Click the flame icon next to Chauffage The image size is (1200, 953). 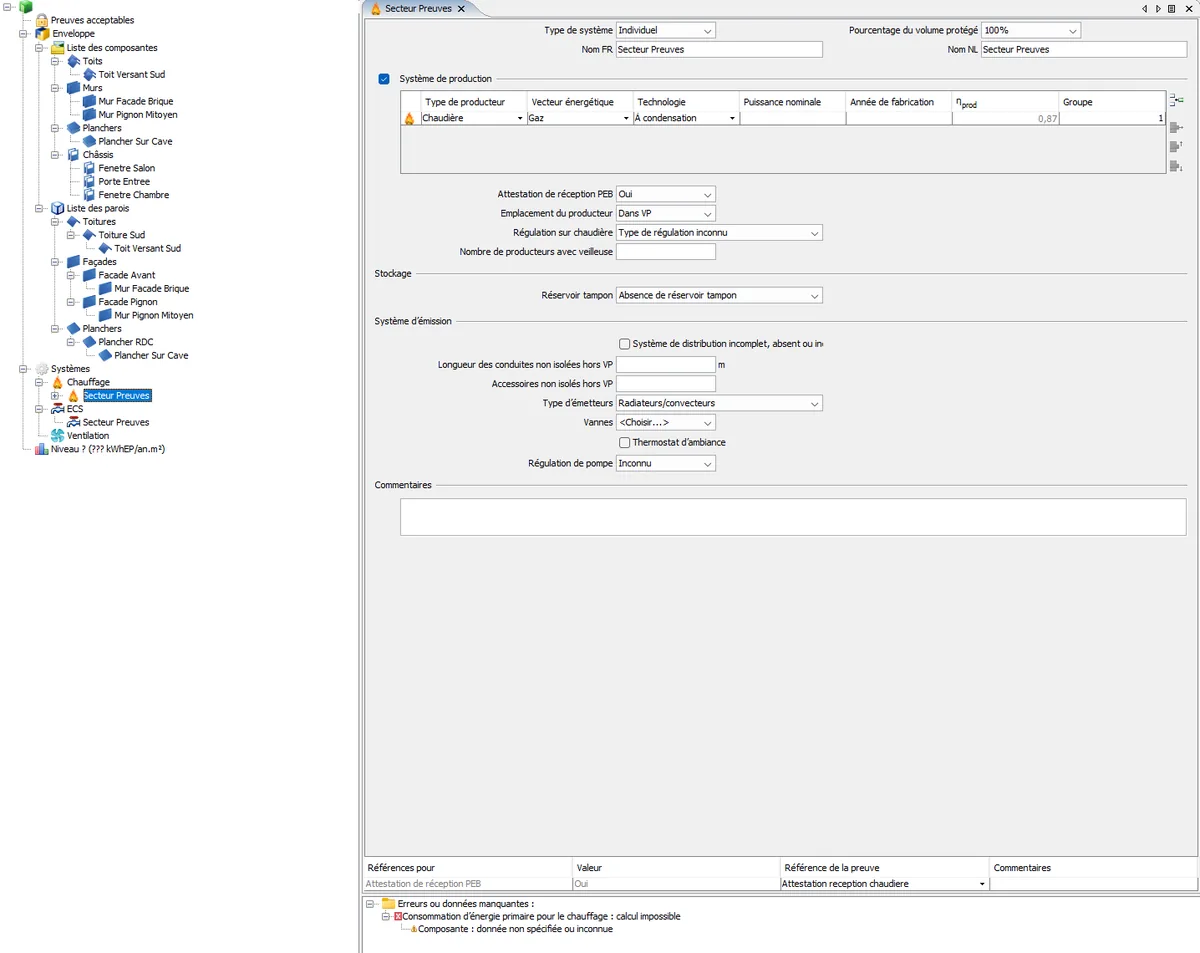point(58,382)
